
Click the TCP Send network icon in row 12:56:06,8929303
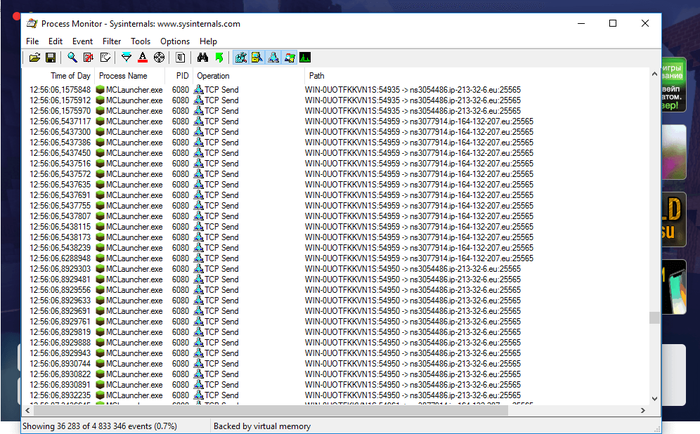[x=199, y=269]
